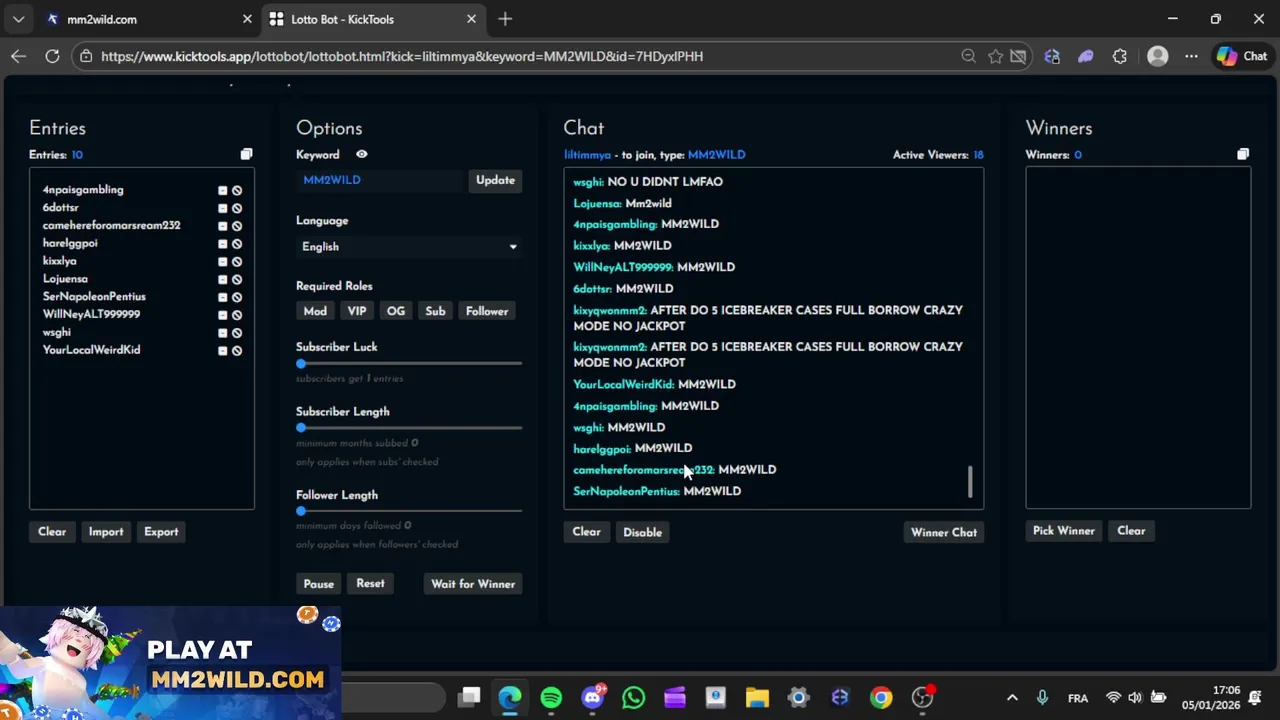
Task: Click the MM2WILD keyword input field
Action: 382,180
